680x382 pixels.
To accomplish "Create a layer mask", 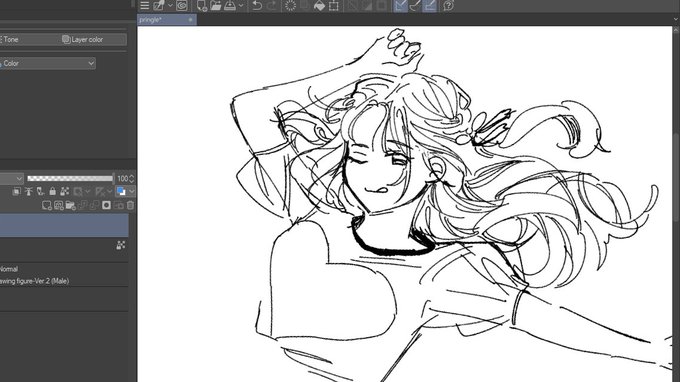I will click(106, 206).
